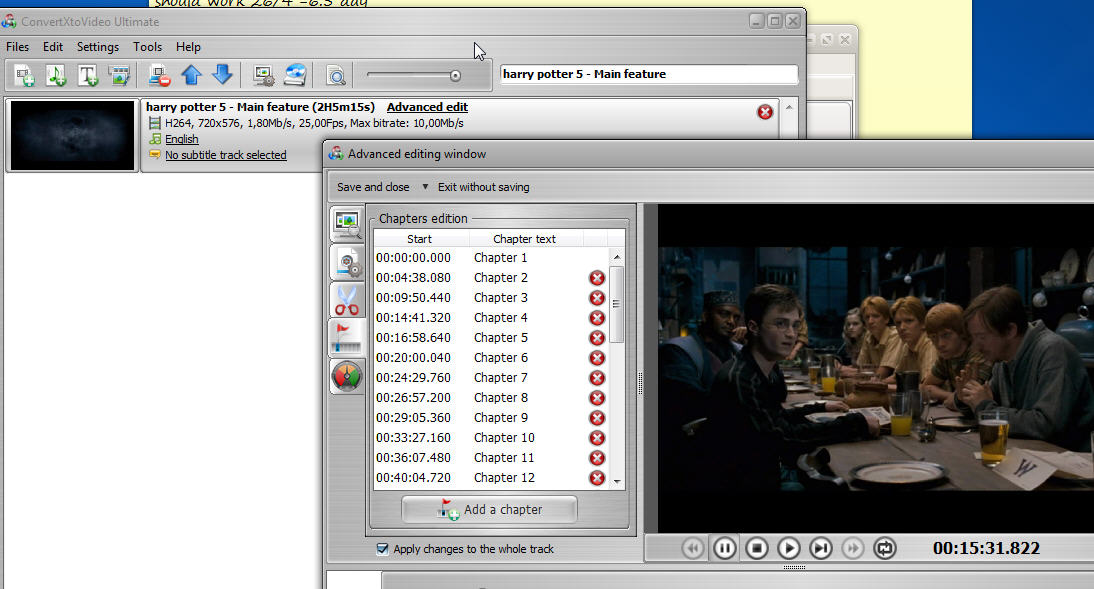This screenshot has height=589, width=1094.
Task: Move the title up with blue arrow
Action: (191, 75)
